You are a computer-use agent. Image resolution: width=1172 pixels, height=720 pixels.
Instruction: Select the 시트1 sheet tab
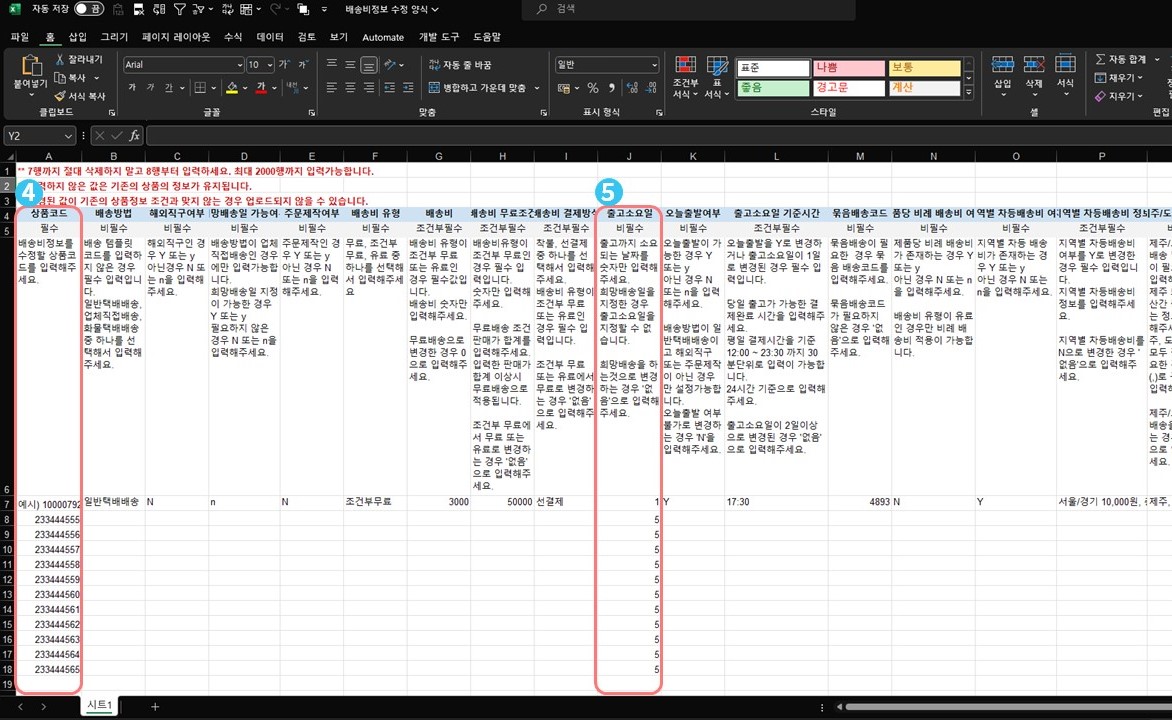point(99,705)
